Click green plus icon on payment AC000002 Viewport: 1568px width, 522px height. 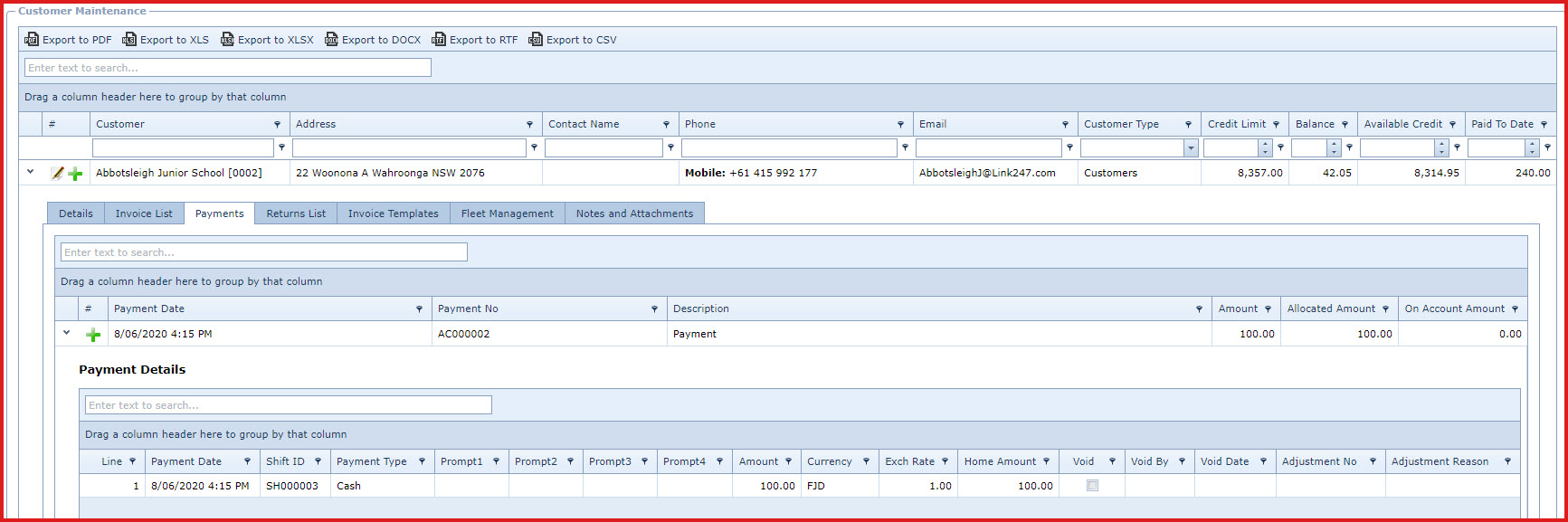tap(93, 335)
